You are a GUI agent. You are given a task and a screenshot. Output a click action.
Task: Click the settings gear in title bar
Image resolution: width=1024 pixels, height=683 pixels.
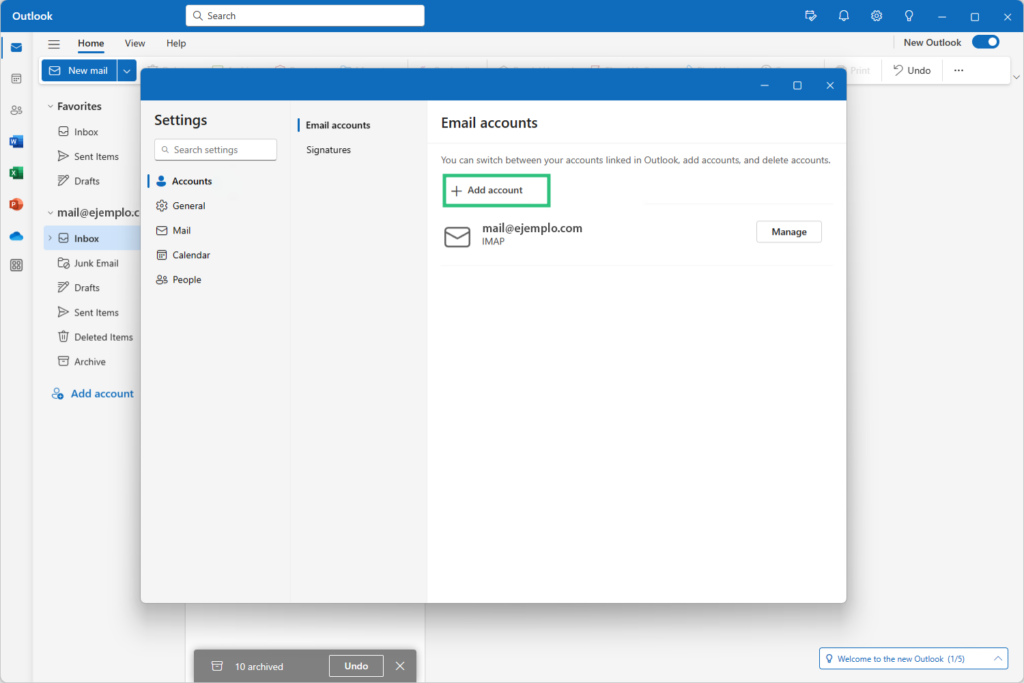pyautogui.click(x=876, y=16)
